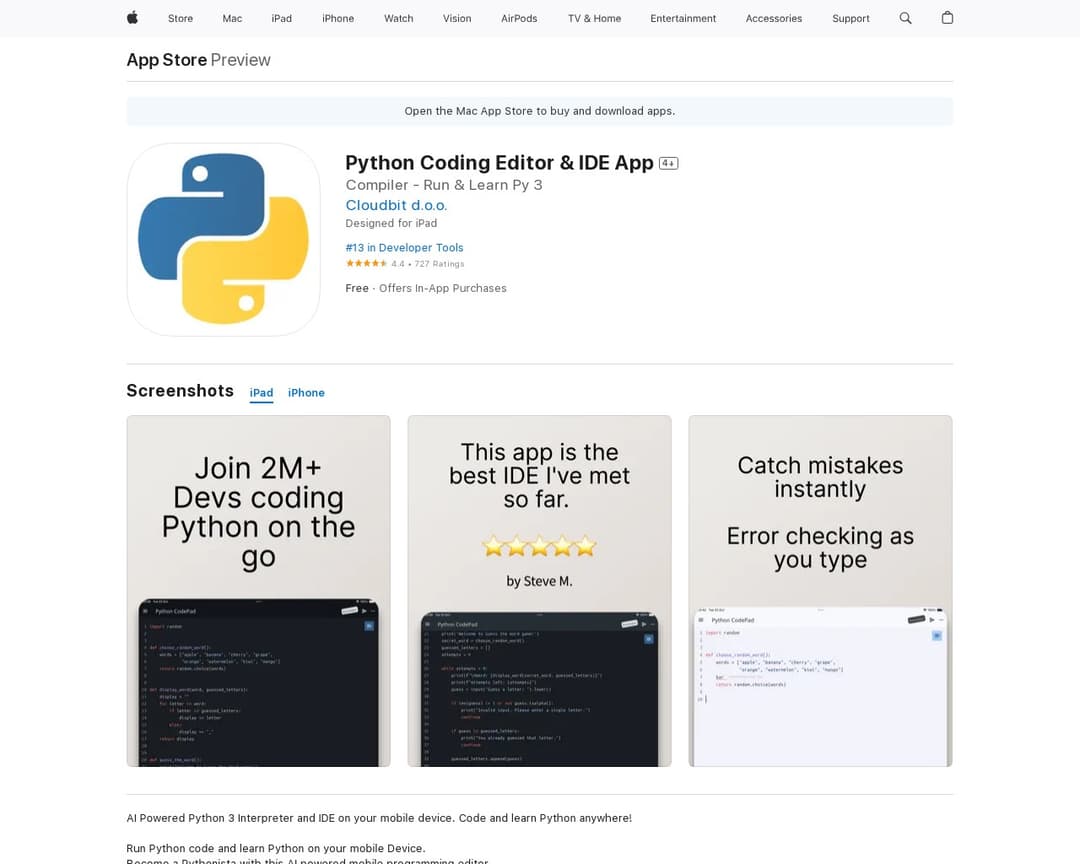This screenshot has width=1080, height=864.
Task: Click the star rating icons
Action: click(366, 263)
